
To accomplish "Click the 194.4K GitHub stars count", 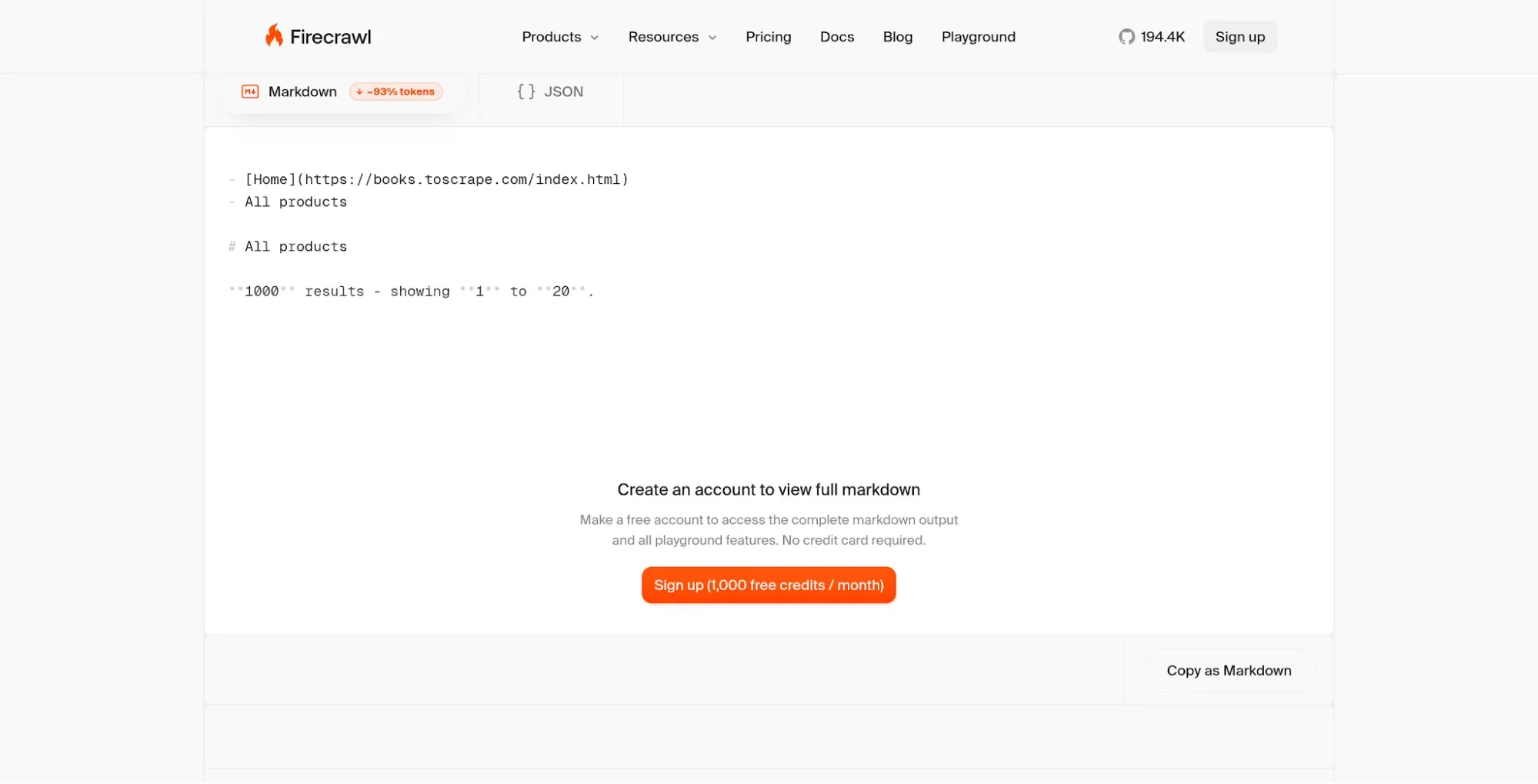I will tap(1163, 37).
